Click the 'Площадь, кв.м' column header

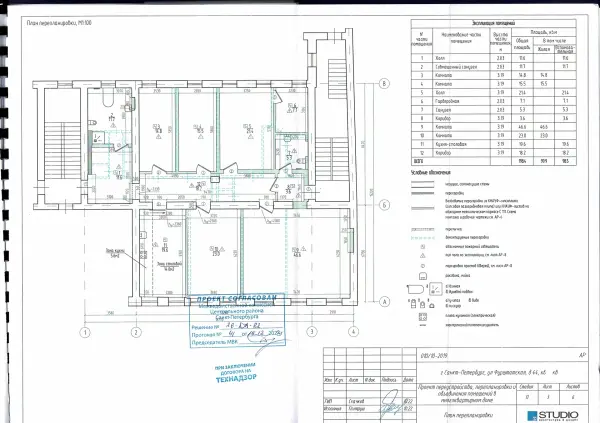pyautogui.click(x=543, y=32)
